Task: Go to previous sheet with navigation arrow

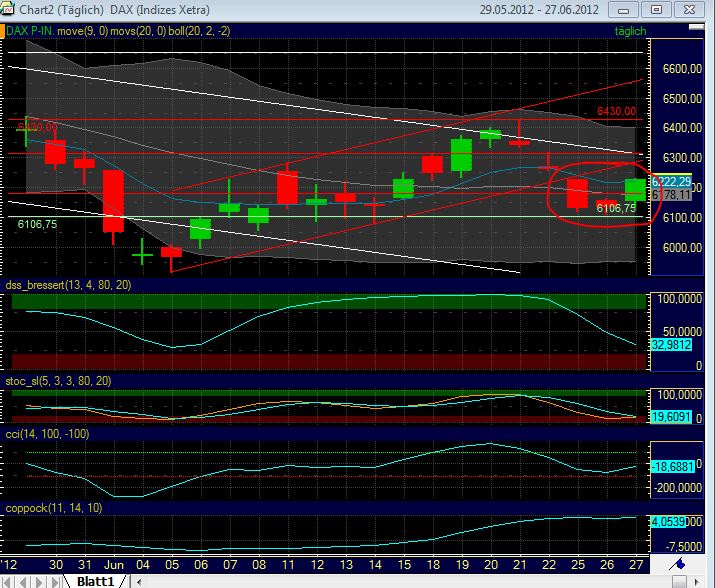Action: [x=23, y=582]
